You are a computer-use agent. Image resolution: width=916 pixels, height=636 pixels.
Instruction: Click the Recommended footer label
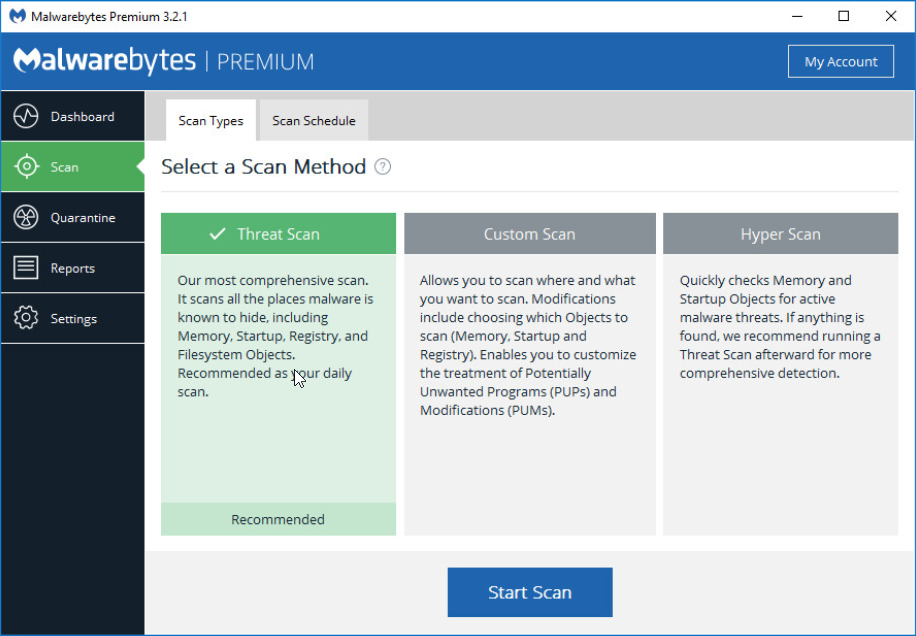(x=278, y=519)
